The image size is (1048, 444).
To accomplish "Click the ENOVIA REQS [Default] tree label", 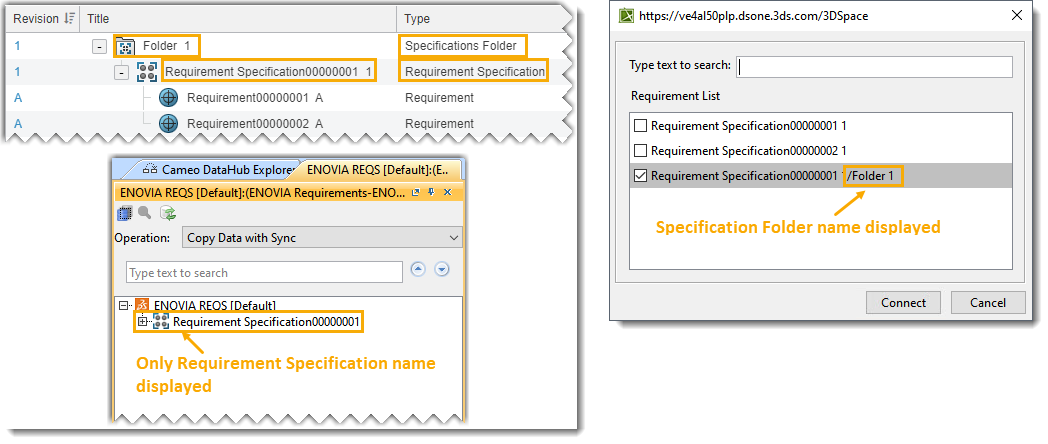I will coord(215,305).
